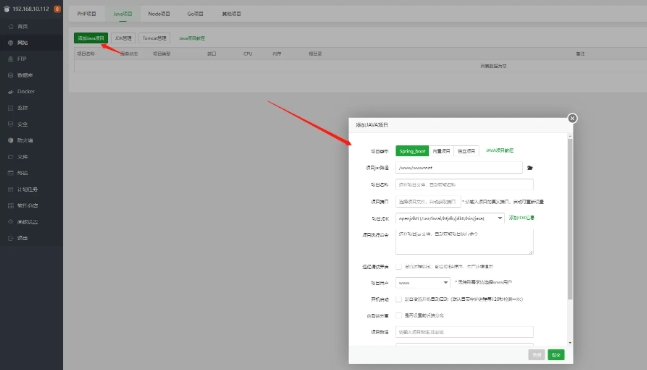This screenshot has height=370, width=647.
Task: Click the panel logo beside 192.168.10.112
Action: click(7, 9)
